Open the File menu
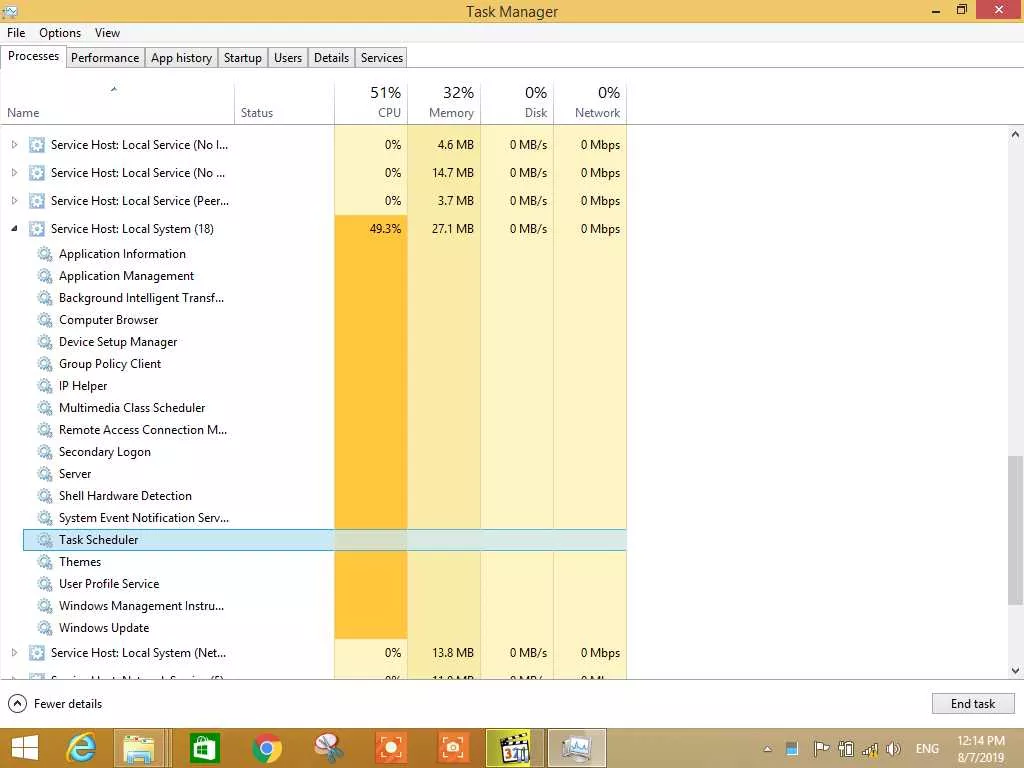Image resolution: width=1024 pixels, height=768 pixels. 16,33
